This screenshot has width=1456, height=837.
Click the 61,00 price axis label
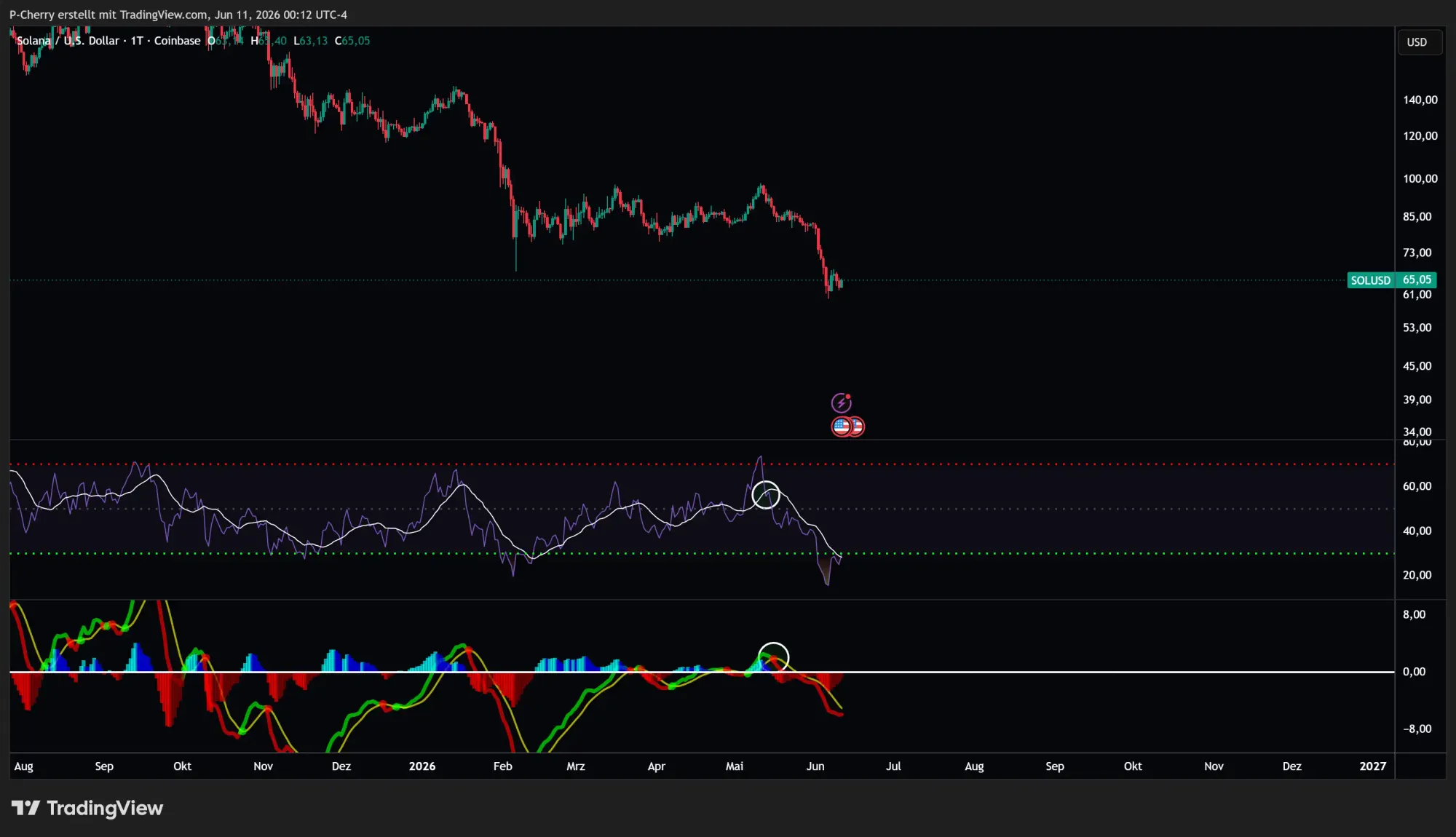[x=1417, y=295]
